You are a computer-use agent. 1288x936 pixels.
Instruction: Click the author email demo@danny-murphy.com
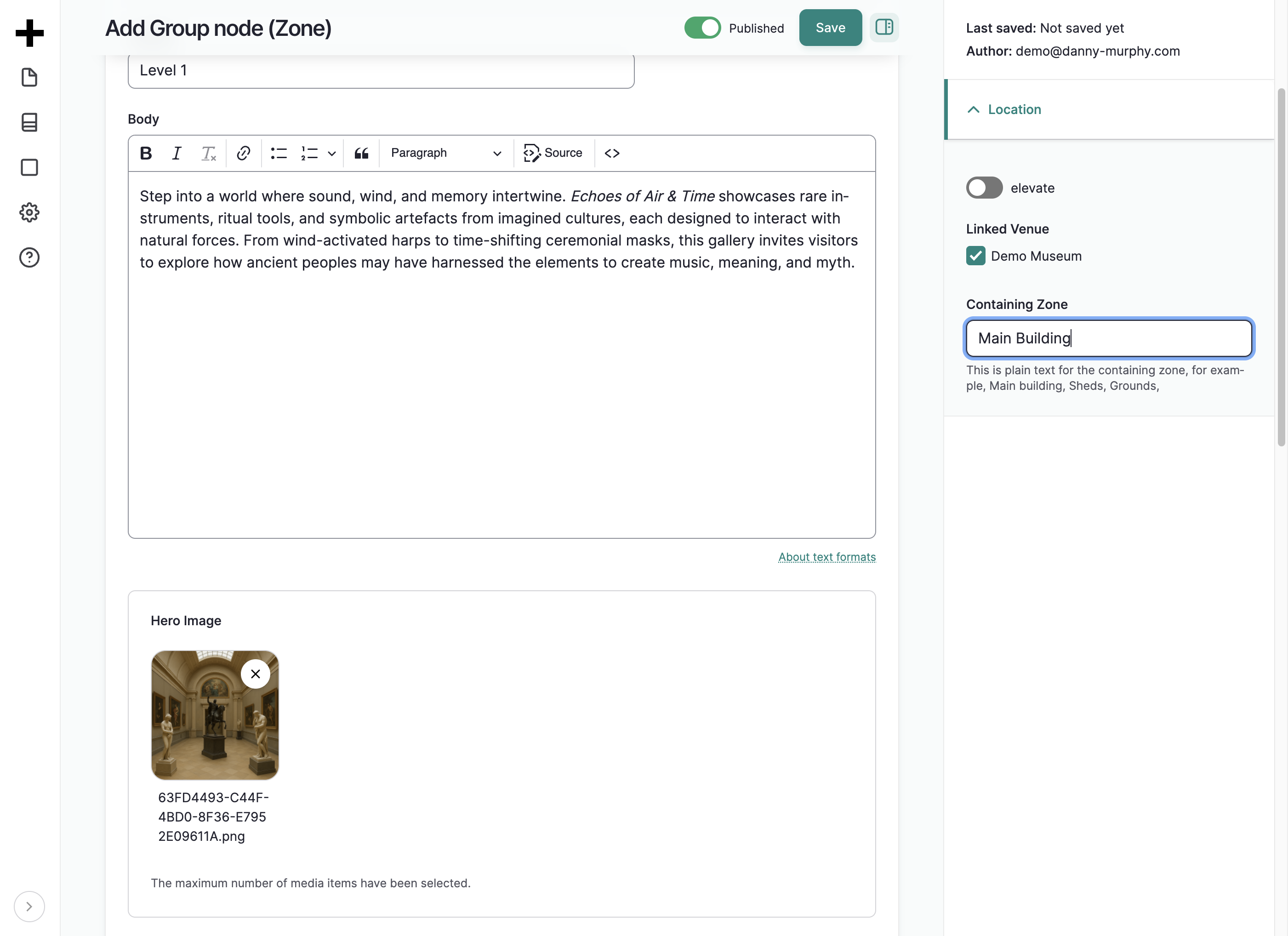coord(1097,51)
